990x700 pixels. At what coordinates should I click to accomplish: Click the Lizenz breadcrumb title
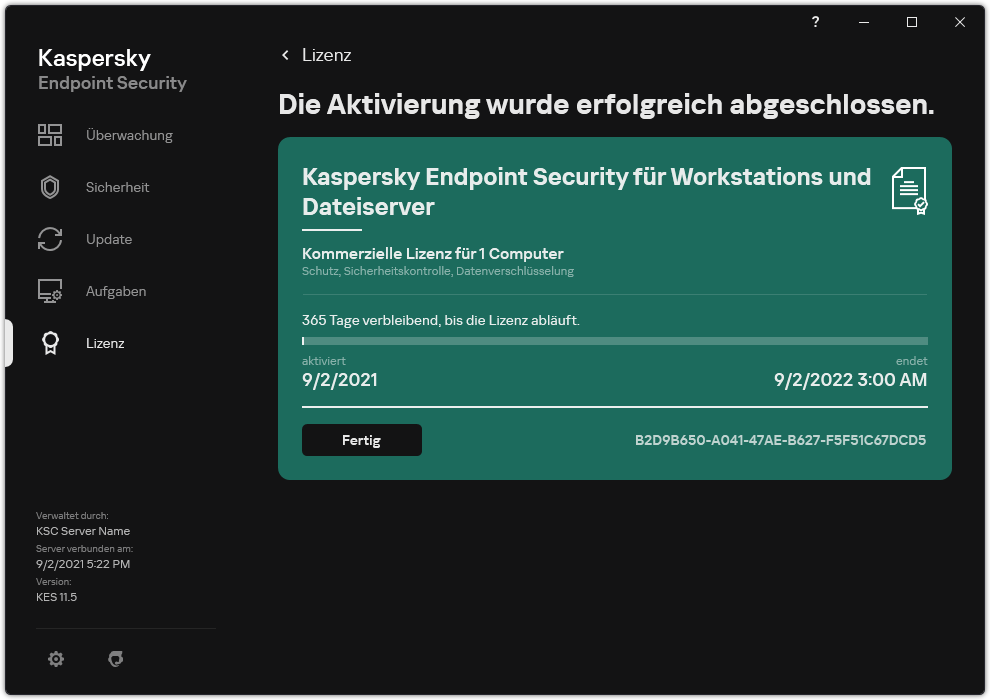[327, 55]
